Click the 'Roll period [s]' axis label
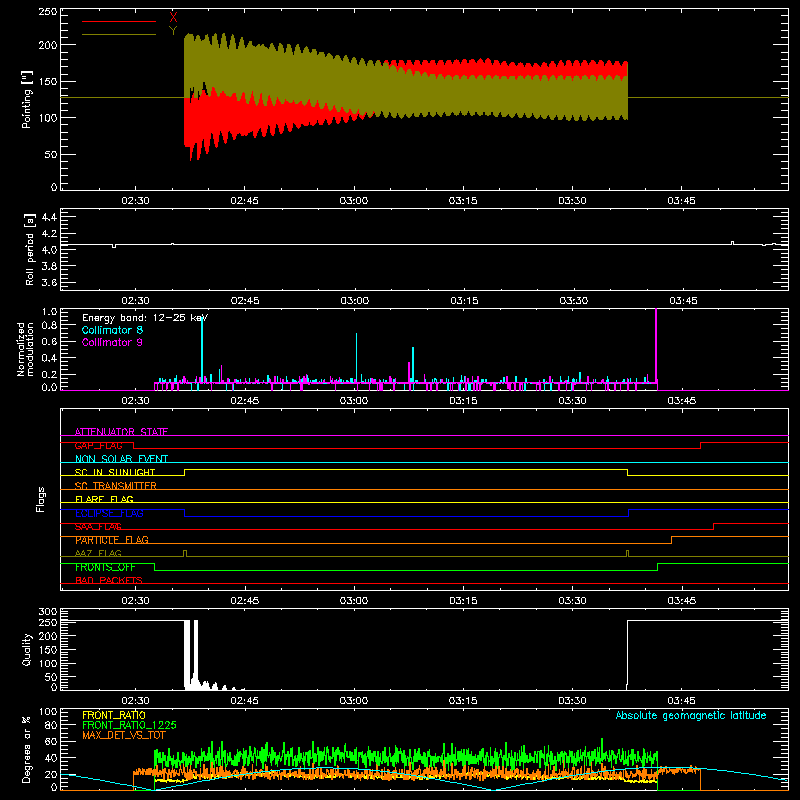Viewport: 800px width, 800px height. (x=29, y=249)
